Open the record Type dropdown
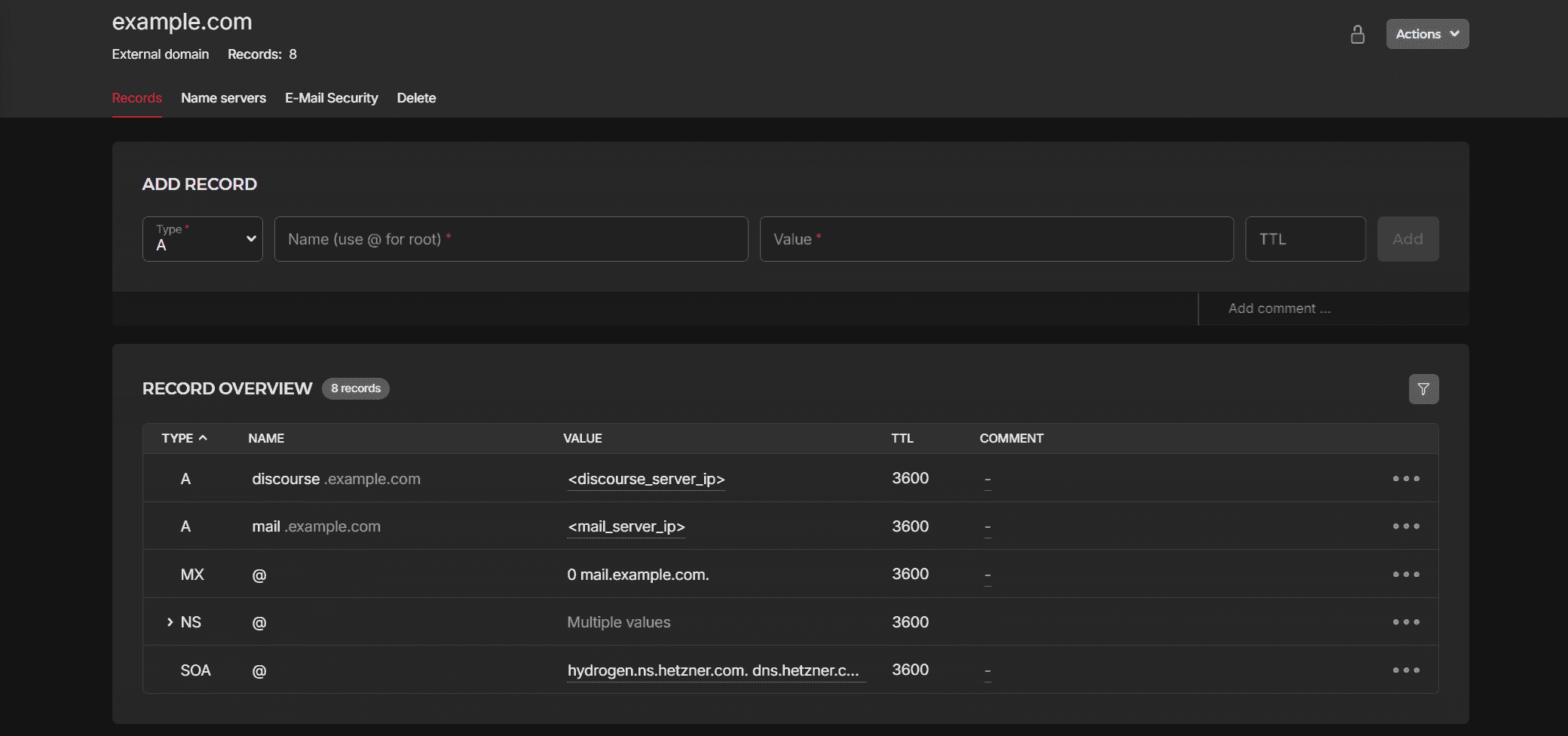1568x736 pixels. coord(203,239)
